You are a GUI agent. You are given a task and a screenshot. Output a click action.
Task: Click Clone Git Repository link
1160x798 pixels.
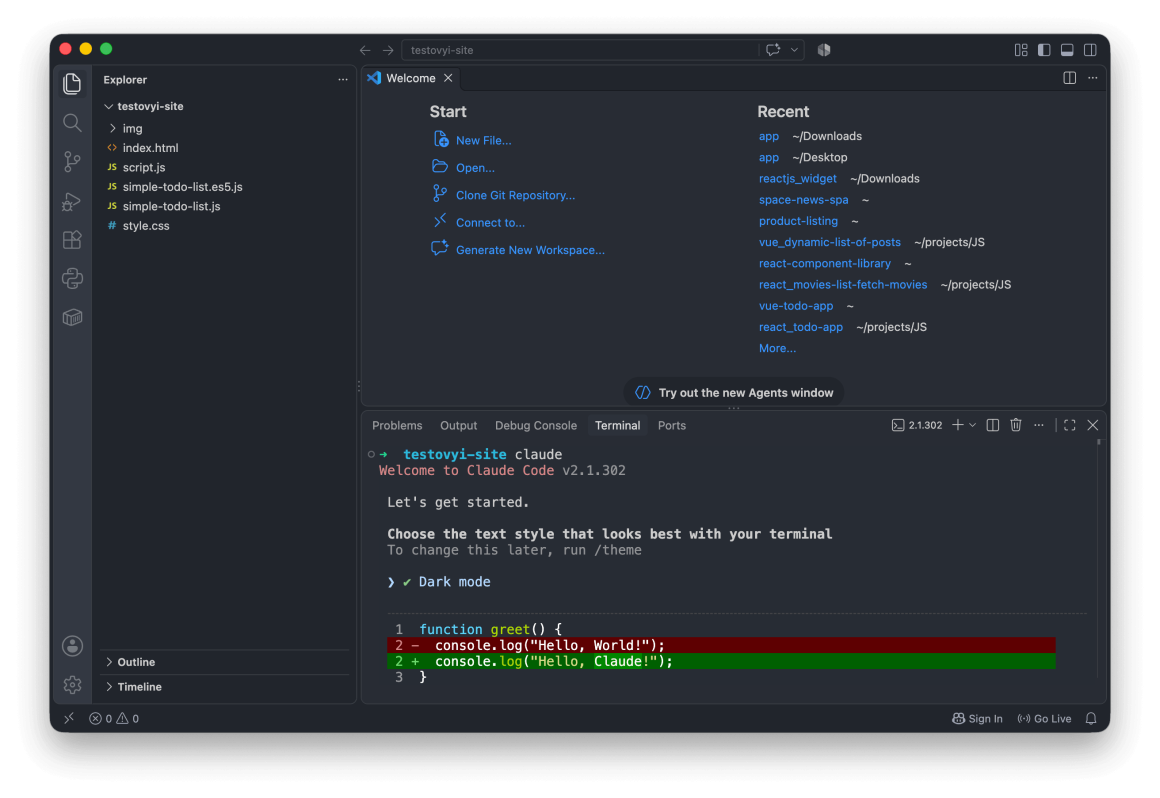[515, 195]
